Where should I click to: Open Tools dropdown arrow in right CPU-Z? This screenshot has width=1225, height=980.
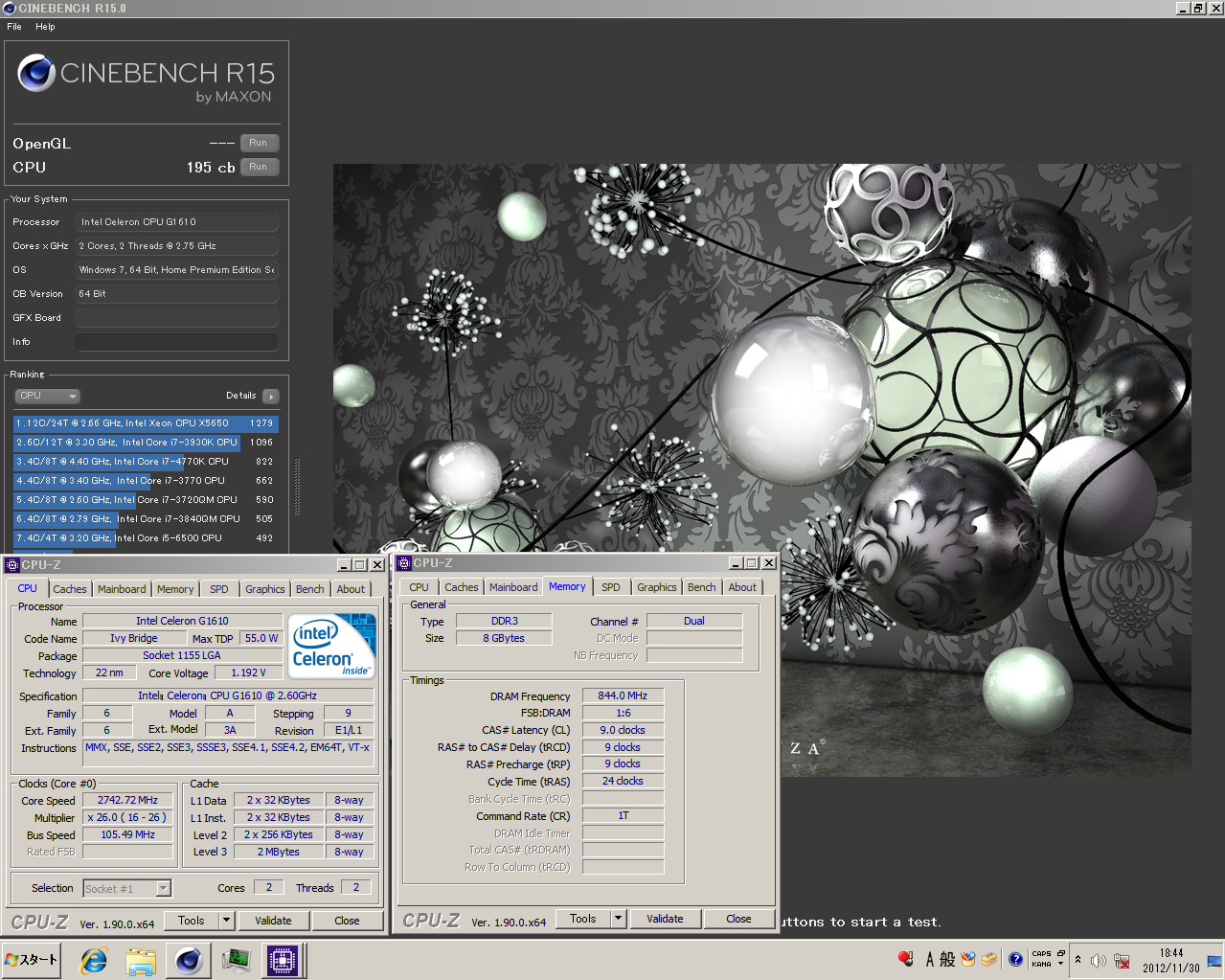[619, 919]
